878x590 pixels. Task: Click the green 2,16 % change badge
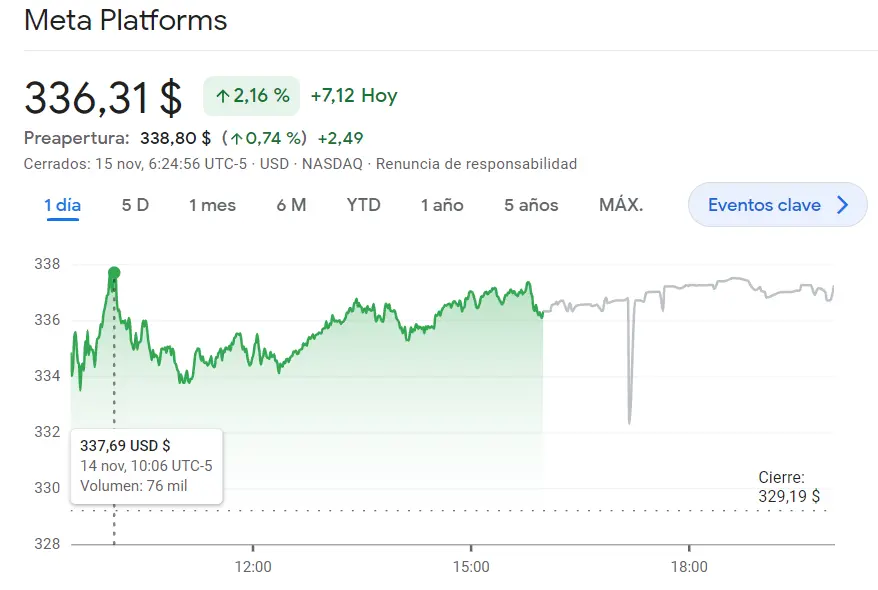(x=250, y=95)
